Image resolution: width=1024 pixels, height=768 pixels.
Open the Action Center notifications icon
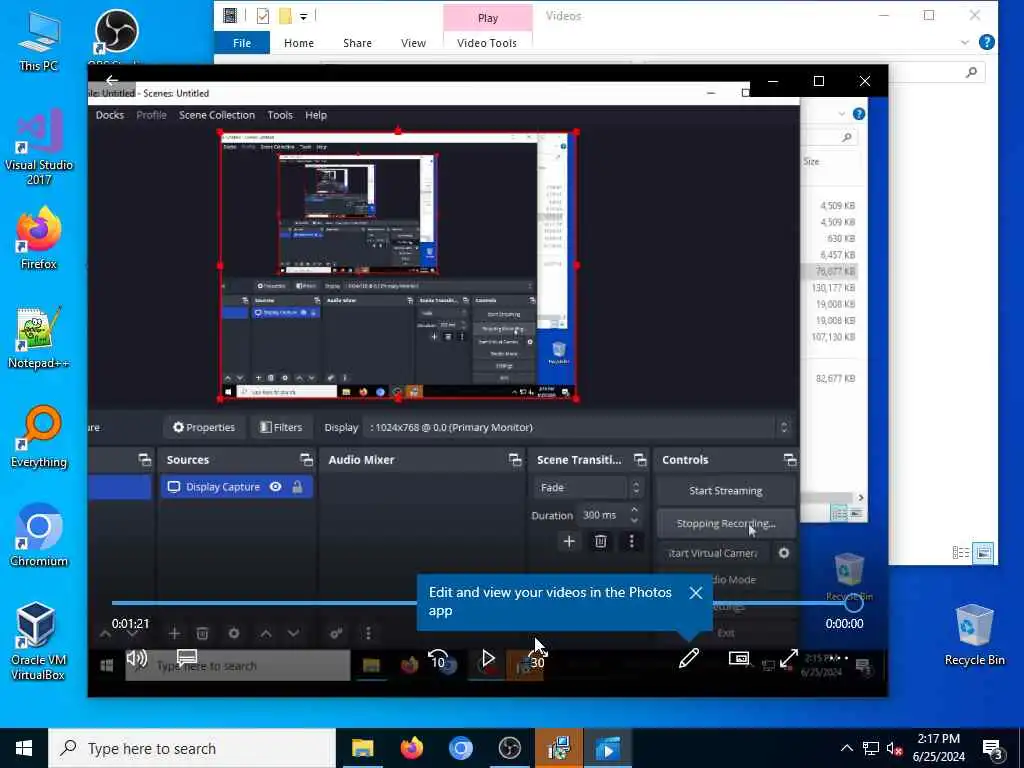click(x=993, y=749)
